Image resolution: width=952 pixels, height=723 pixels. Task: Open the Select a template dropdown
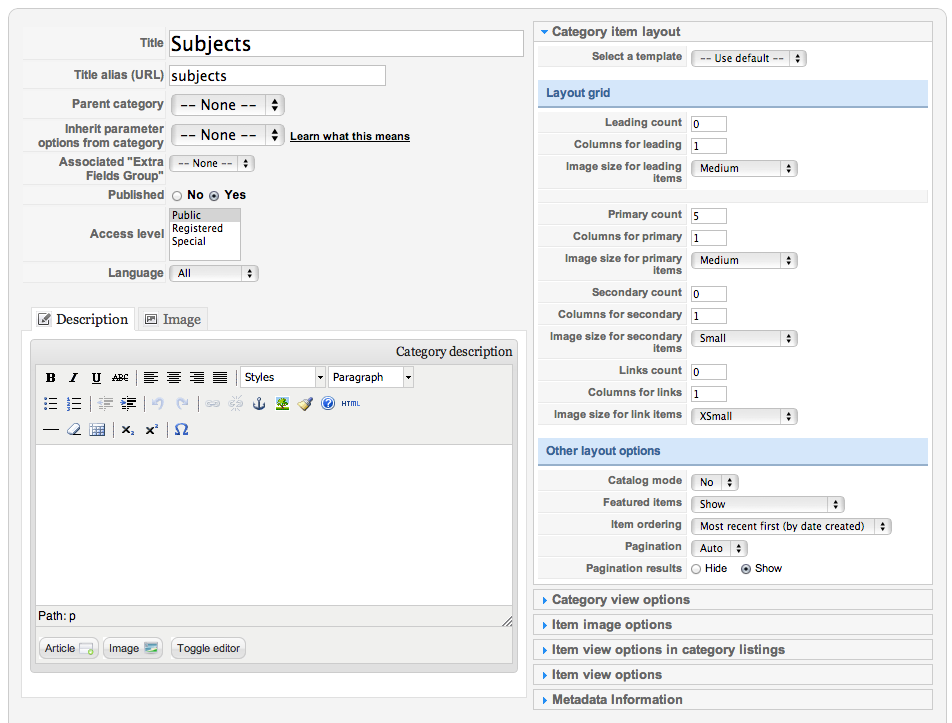tap(749, 58)
